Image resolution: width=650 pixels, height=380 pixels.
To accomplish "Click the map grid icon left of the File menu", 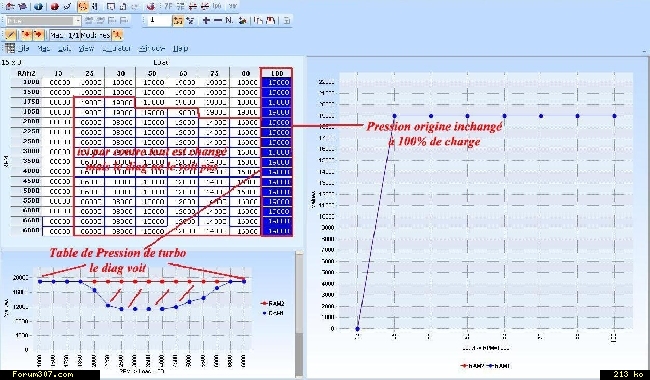I will [10, 48].
